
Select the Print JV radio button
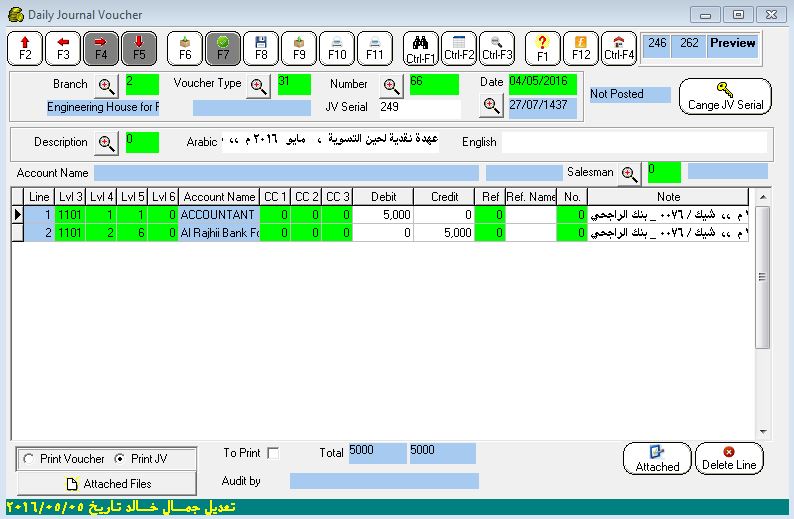120,459
